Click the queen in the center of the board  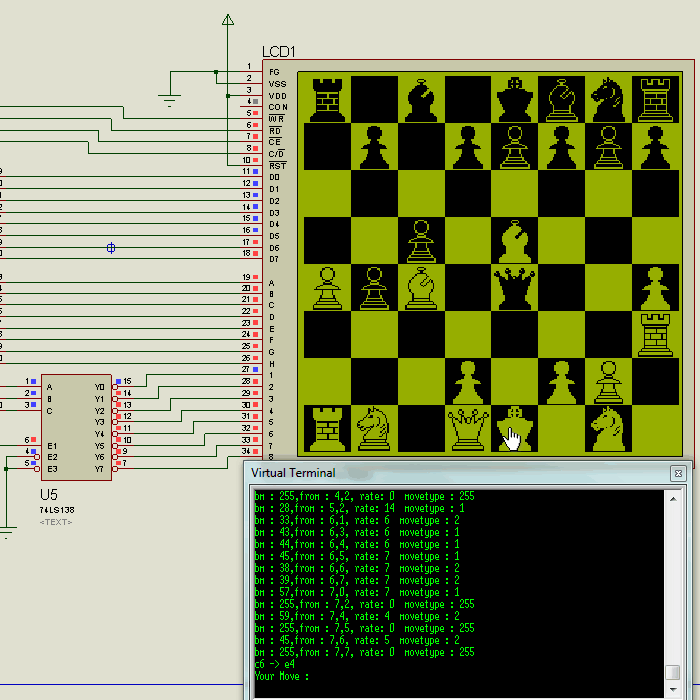click(514, 288)
